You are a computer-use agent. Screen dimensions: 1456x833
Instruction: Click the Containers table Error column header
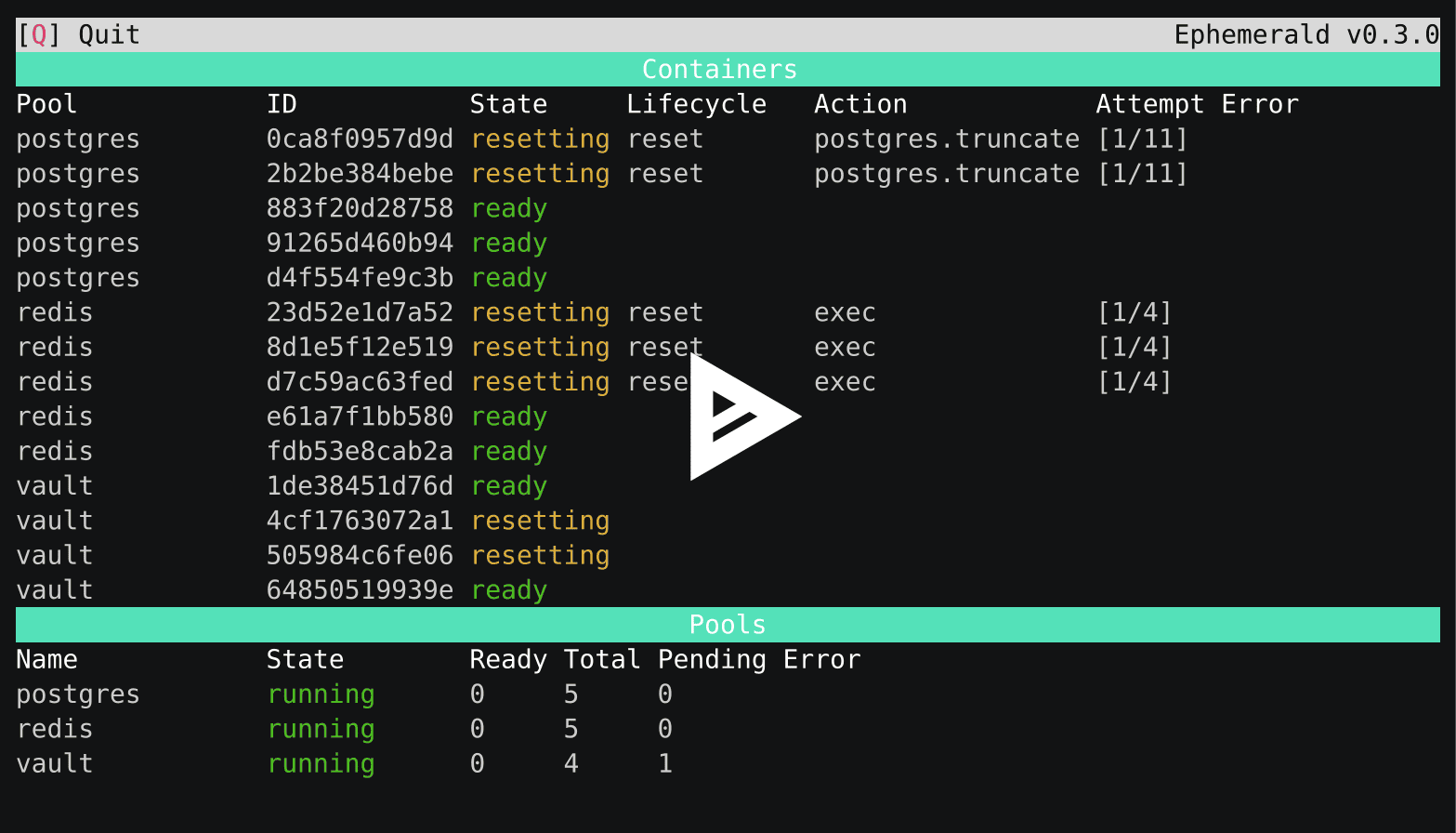(x=1260, y=104)
